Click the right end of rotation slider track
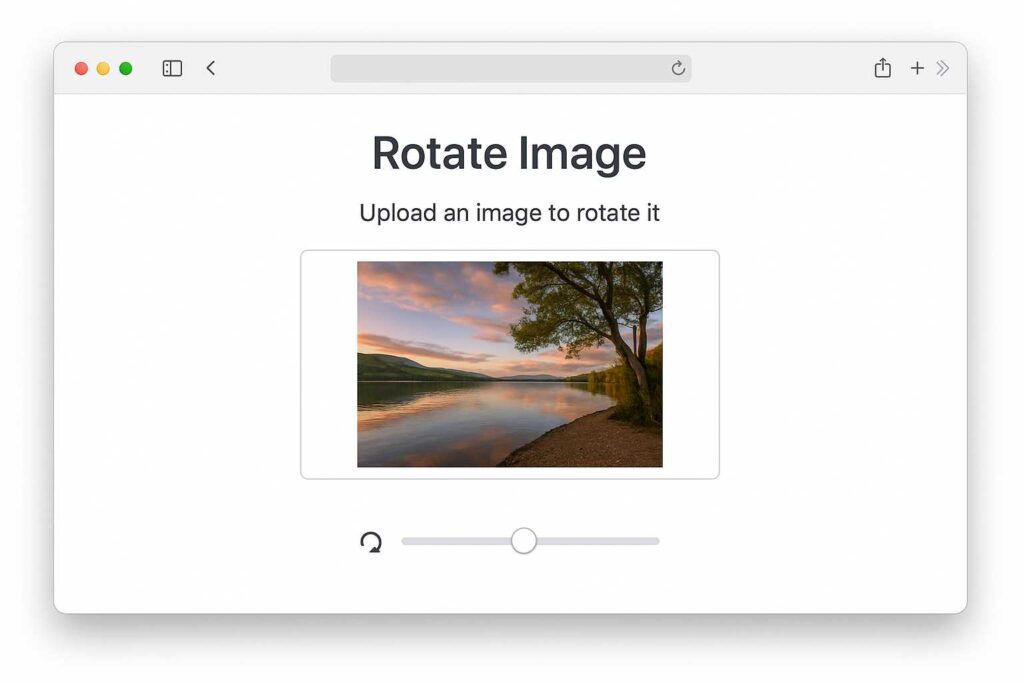 654,541
